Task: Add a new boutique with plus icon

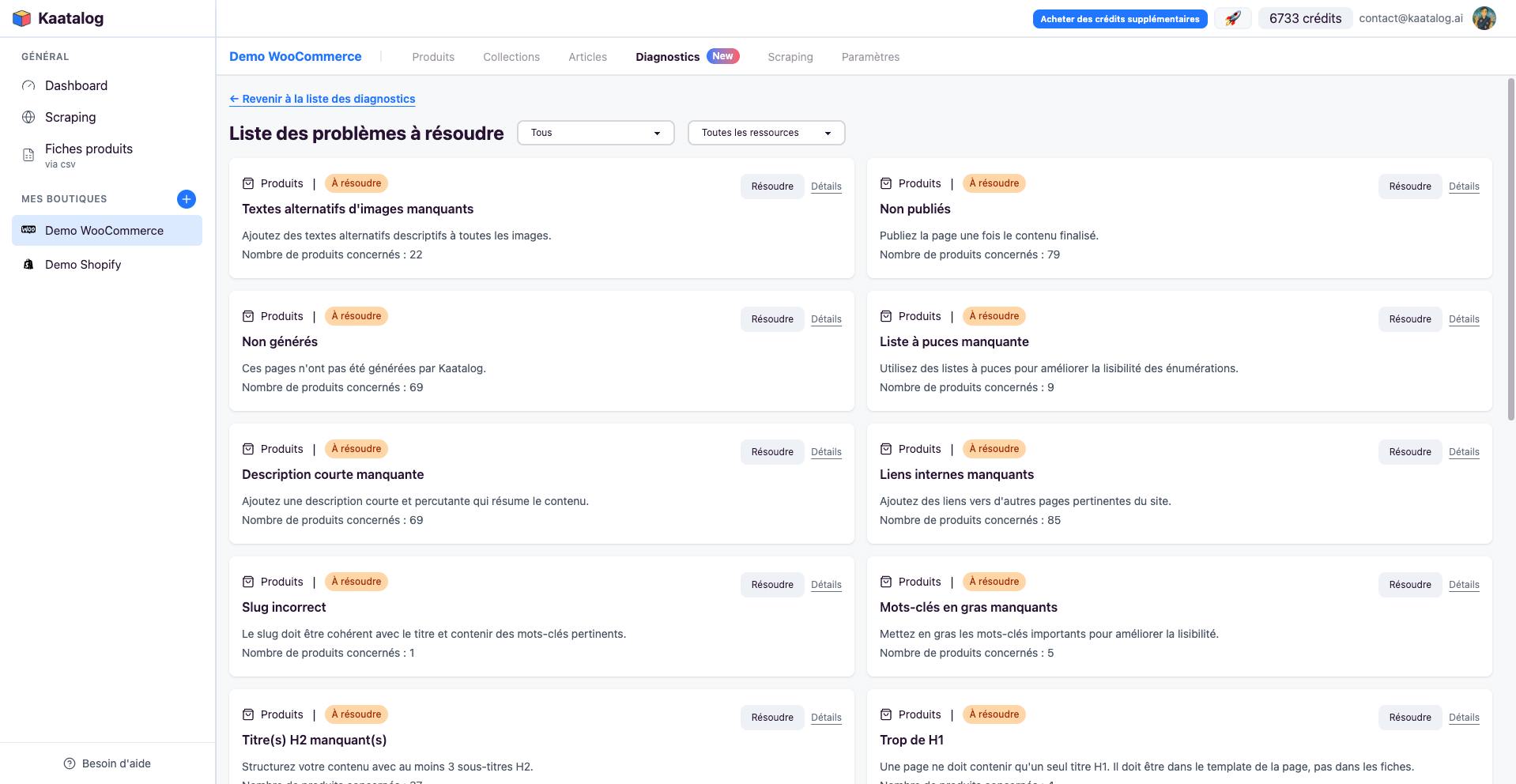Action: 187,199
